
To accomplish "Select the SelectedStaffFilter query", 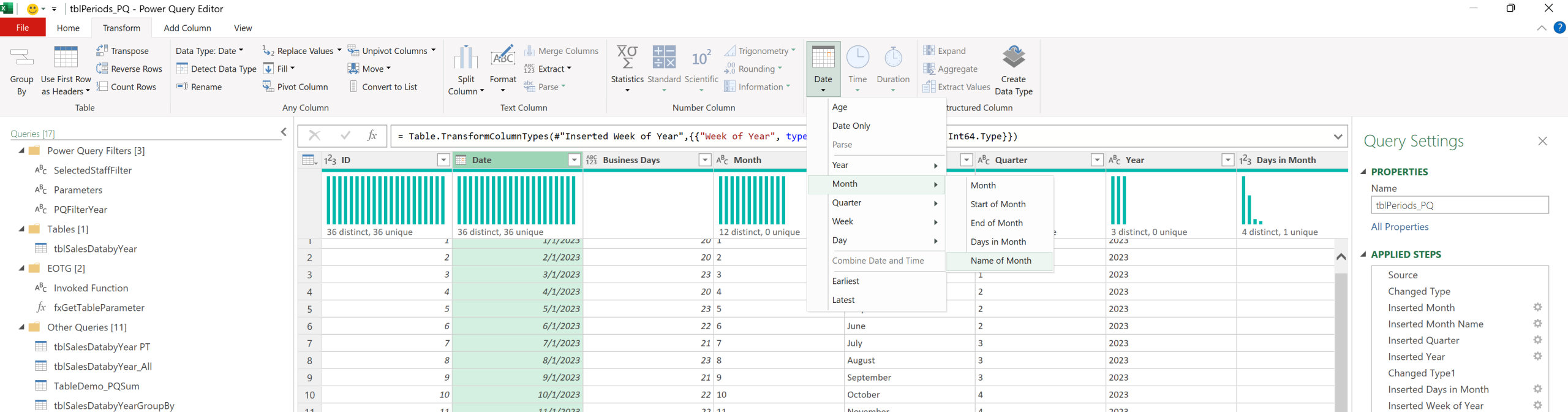I will (92, 170).
